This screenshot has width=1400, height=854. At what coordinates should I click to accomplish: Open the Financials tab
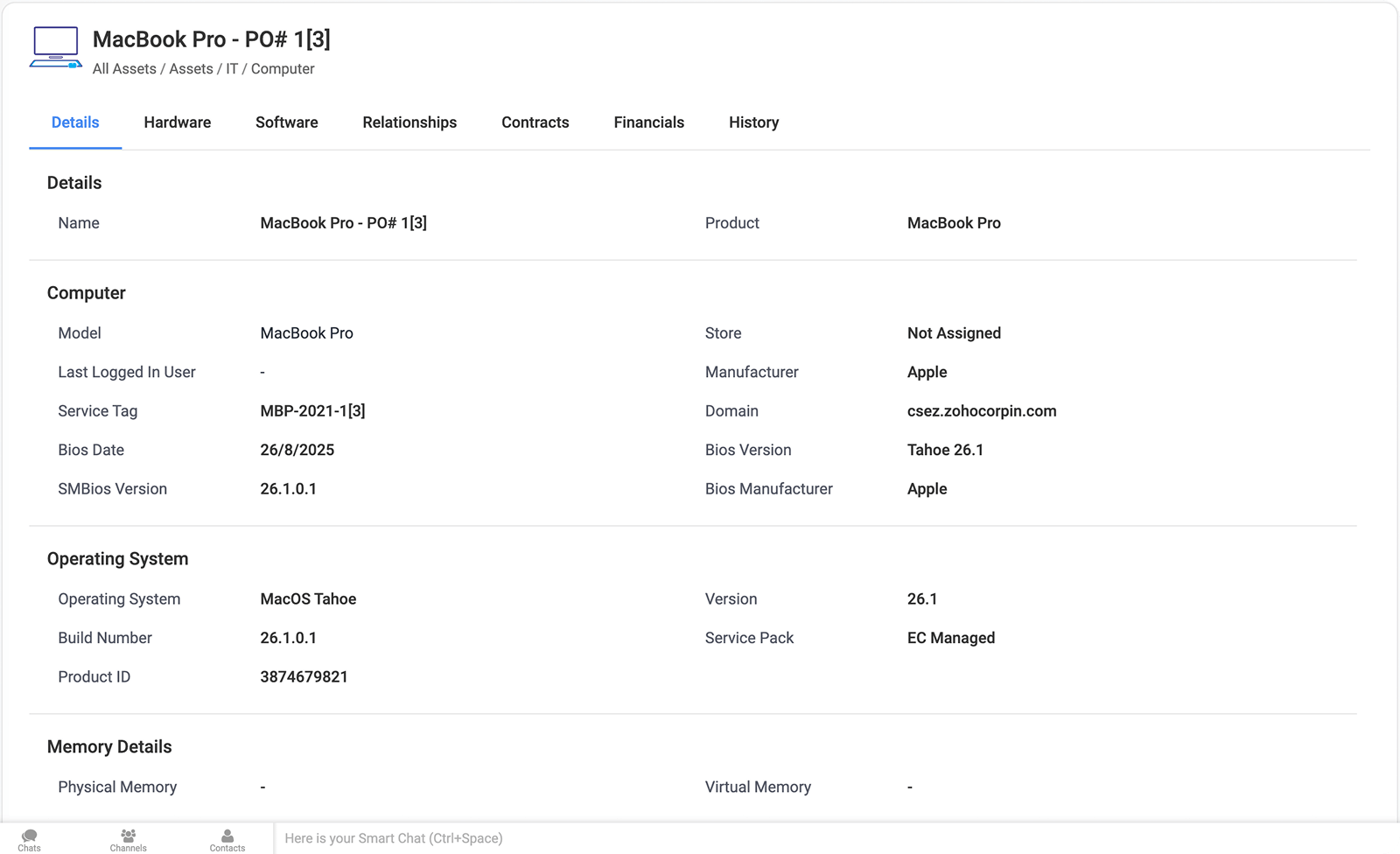tap(648, 122)
